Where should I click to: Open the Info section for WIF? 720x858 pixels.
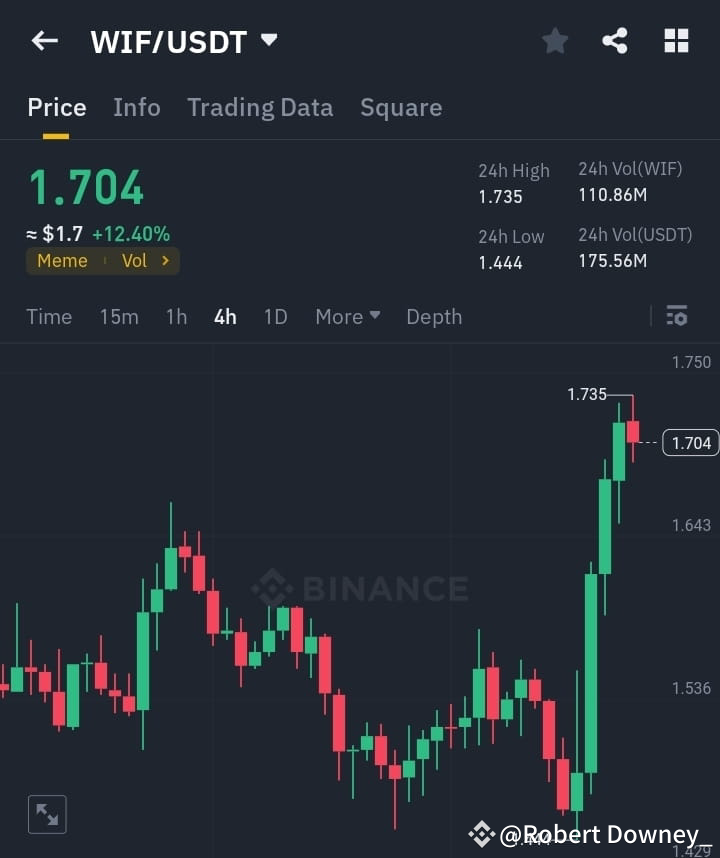coord(137,107)
